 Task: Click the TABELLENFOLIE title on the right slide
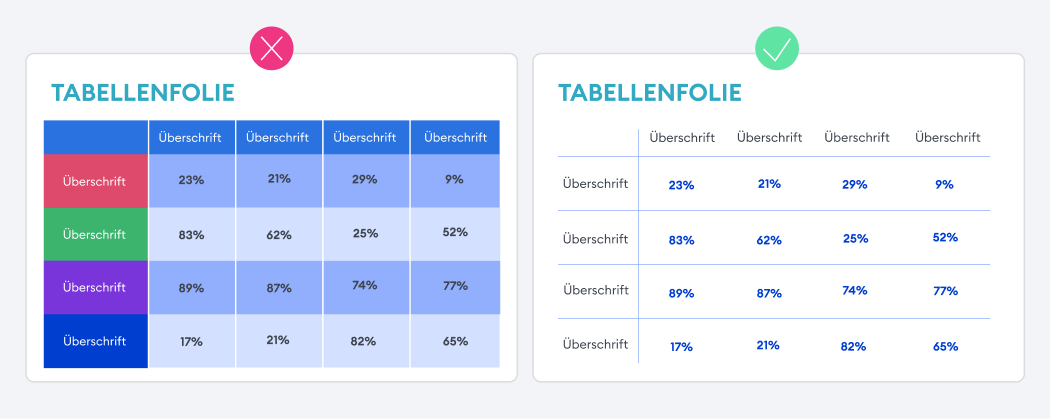click(x=650, y=93)
